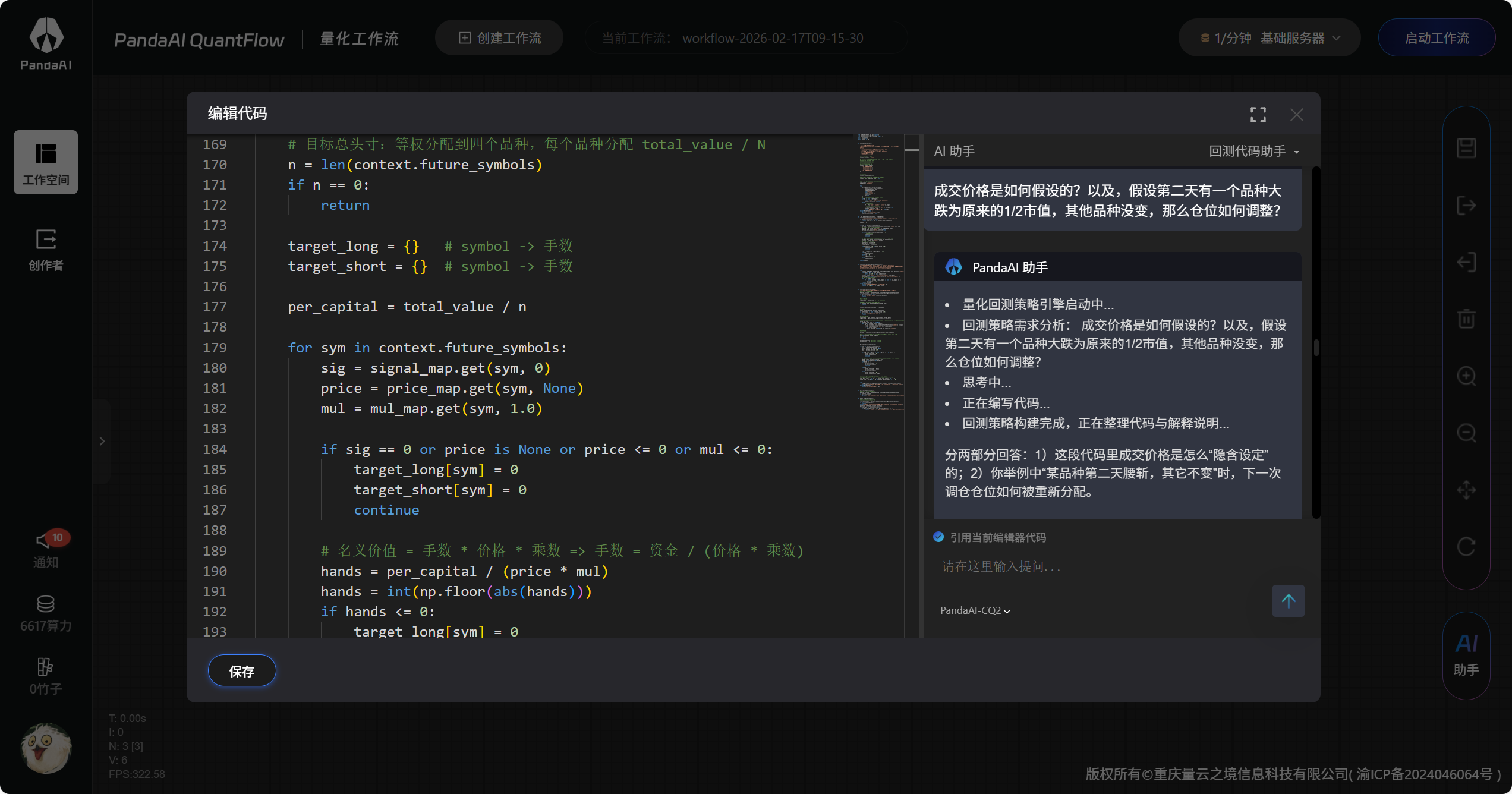
Task: Click the AI 助手 panel heading
Action: pyautogui.click(x=955, y=151)
